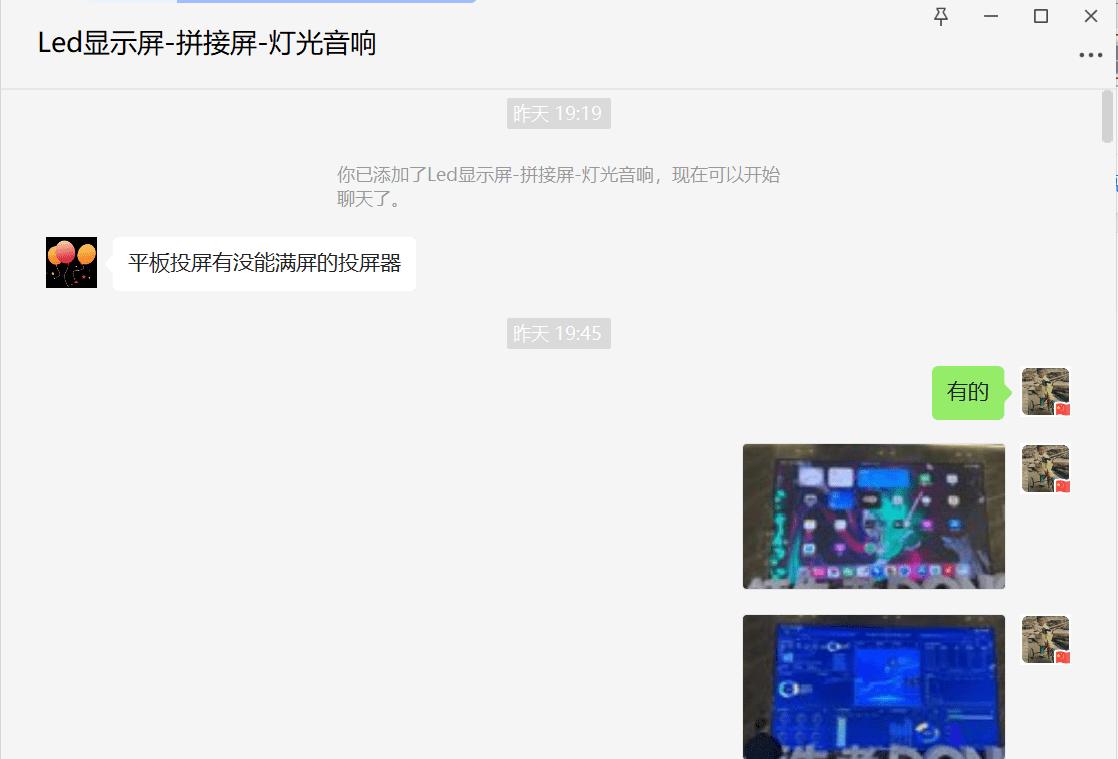Click the blue icon peeking at right edge
The width and height of the screenshot is (1118, 759).
point(1113,182)
